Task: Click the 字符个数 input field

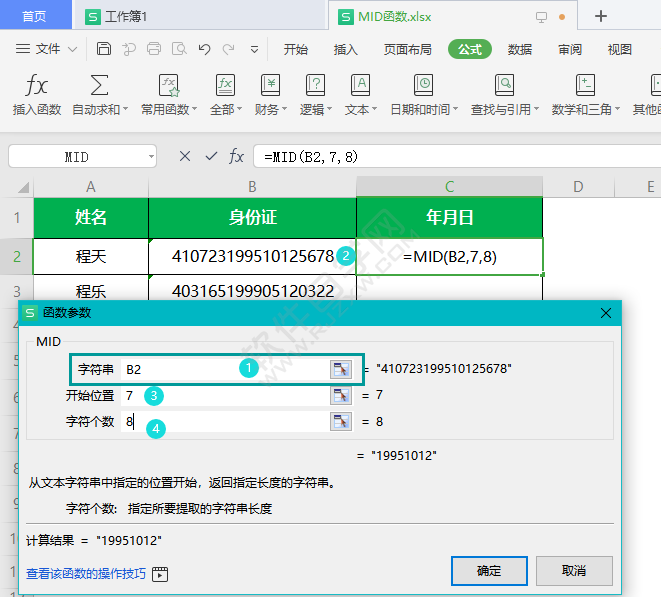Action: coord(225,422)
